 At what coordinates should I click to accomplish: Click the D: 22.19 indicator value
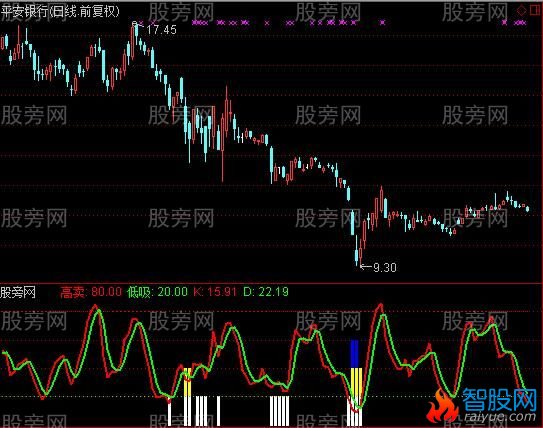coord(266,292)
